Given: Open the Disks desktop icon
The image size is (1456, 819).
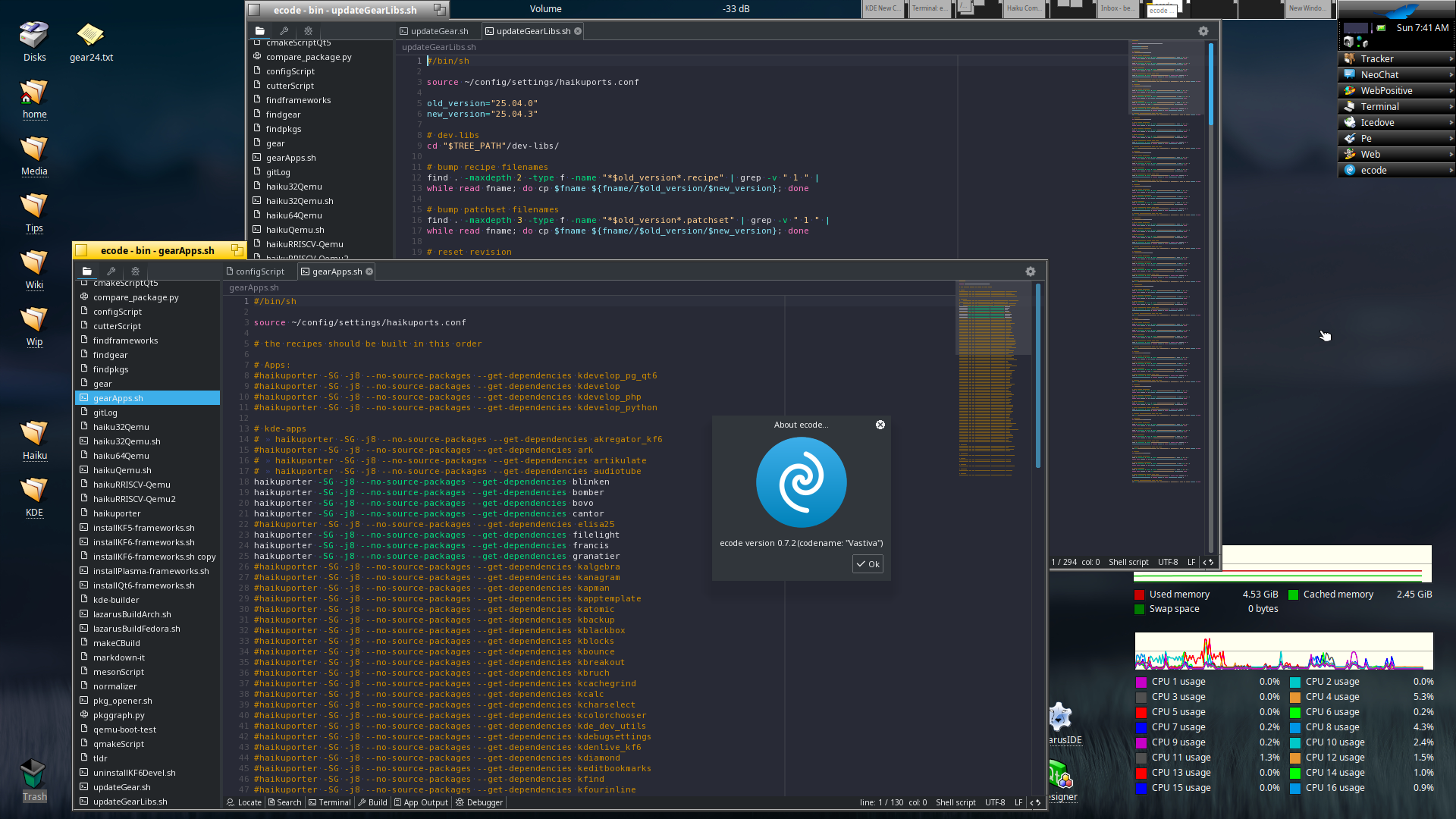Looking at the screenshot, I should click(x=34, y=42).
